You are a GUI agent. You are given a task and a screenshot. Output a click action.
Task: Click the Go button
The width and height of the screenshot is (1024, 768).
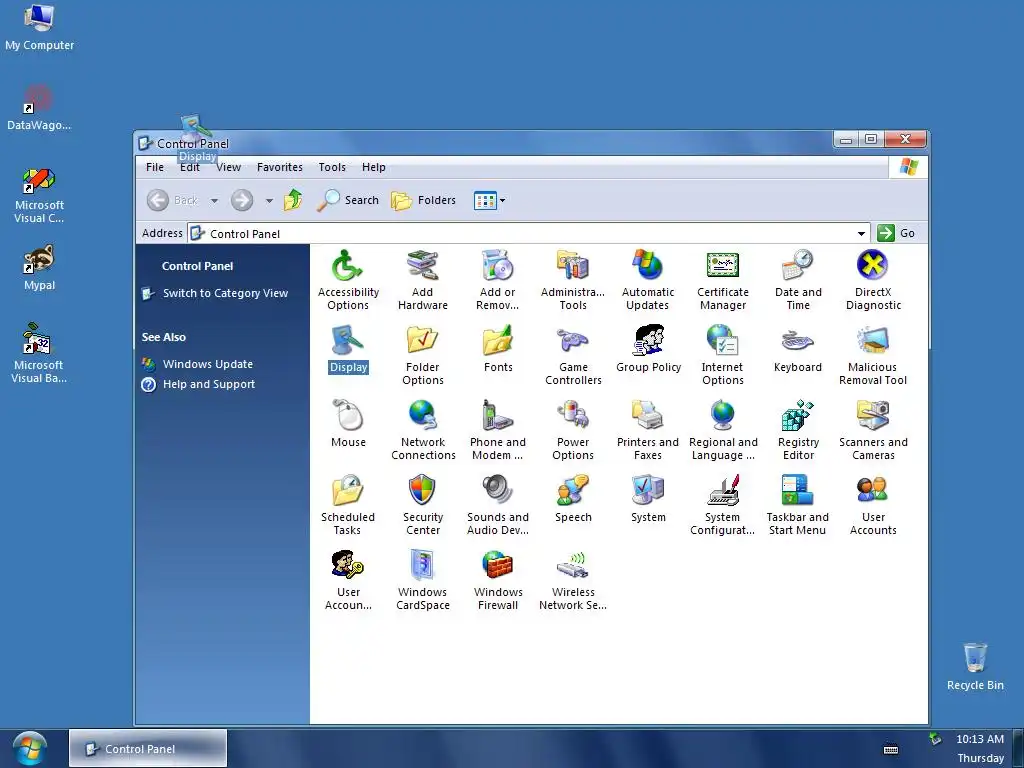click(x=896, y=233)
